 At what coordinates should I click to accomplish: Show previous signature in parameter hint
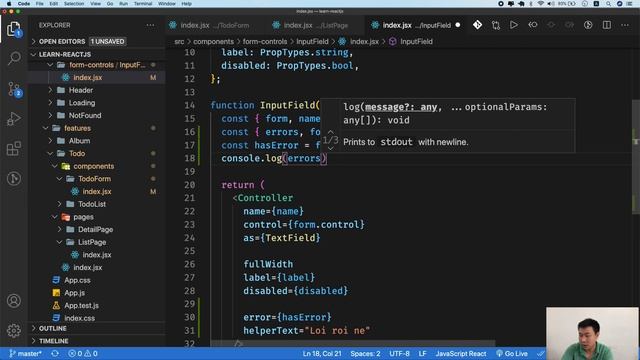331,132
